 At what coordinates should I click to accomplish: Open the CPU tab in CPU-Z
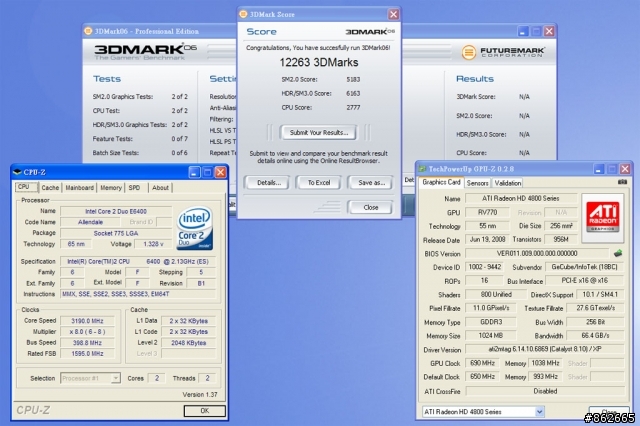click(x=26, y=187)
